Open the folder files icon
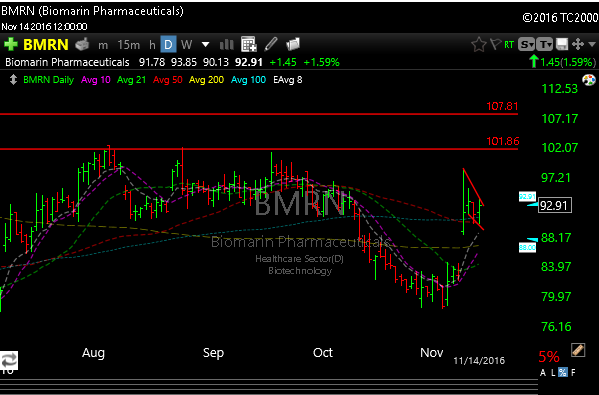This screenshot has height=395, width=599. tap(293, 44)
